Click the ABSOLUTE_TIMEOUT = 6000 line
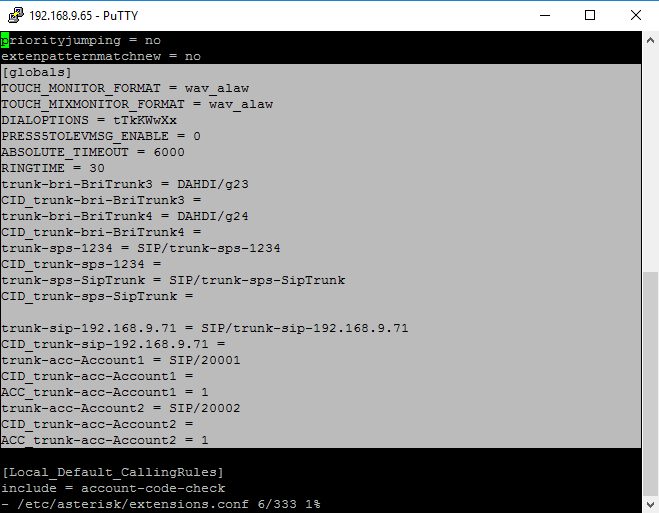Screen dimensions: 659x513 (93, 152)
